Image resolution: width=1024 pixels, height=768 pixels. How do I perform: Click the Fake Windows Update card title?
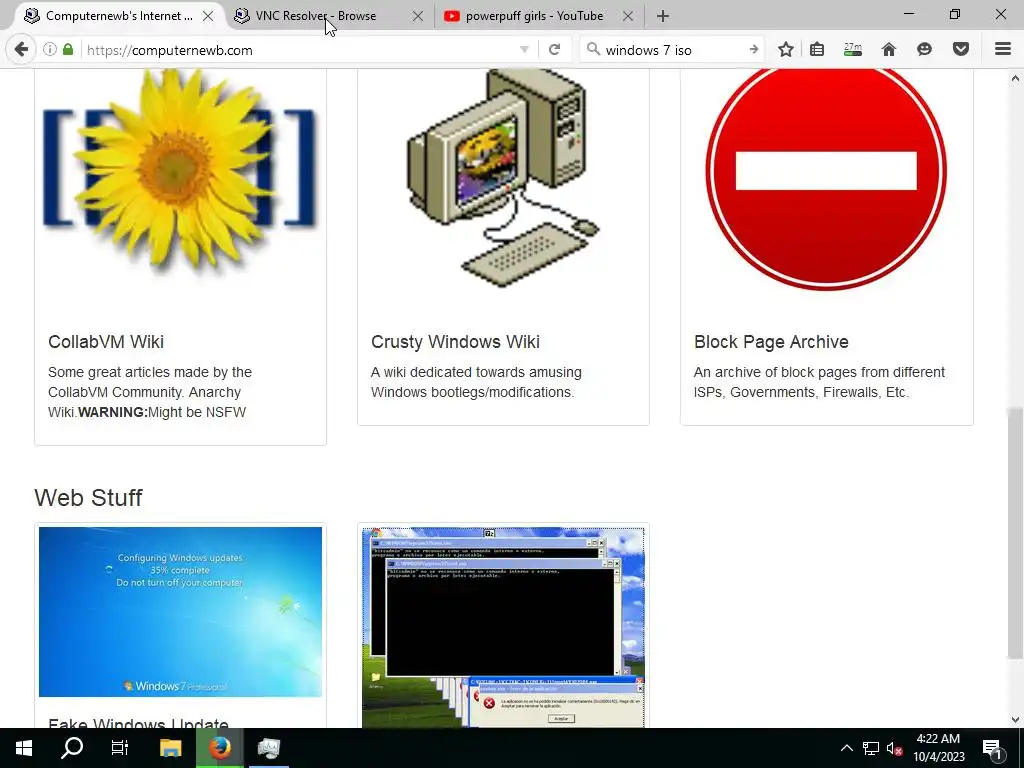click(x=138, y=722)
